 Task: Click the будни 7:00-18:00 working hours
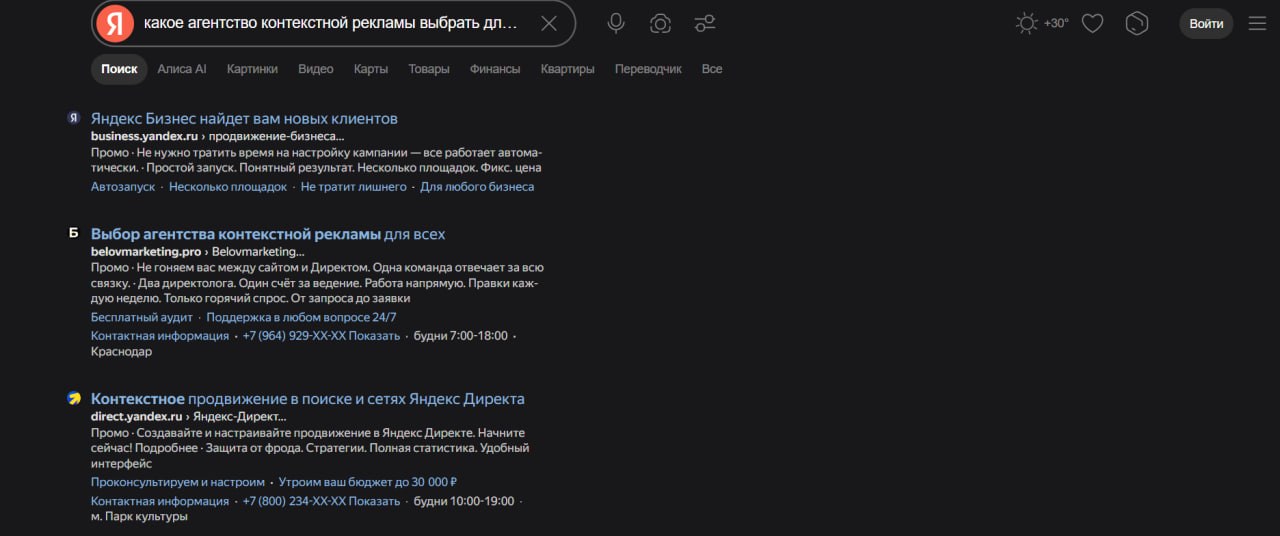point(460,336)
